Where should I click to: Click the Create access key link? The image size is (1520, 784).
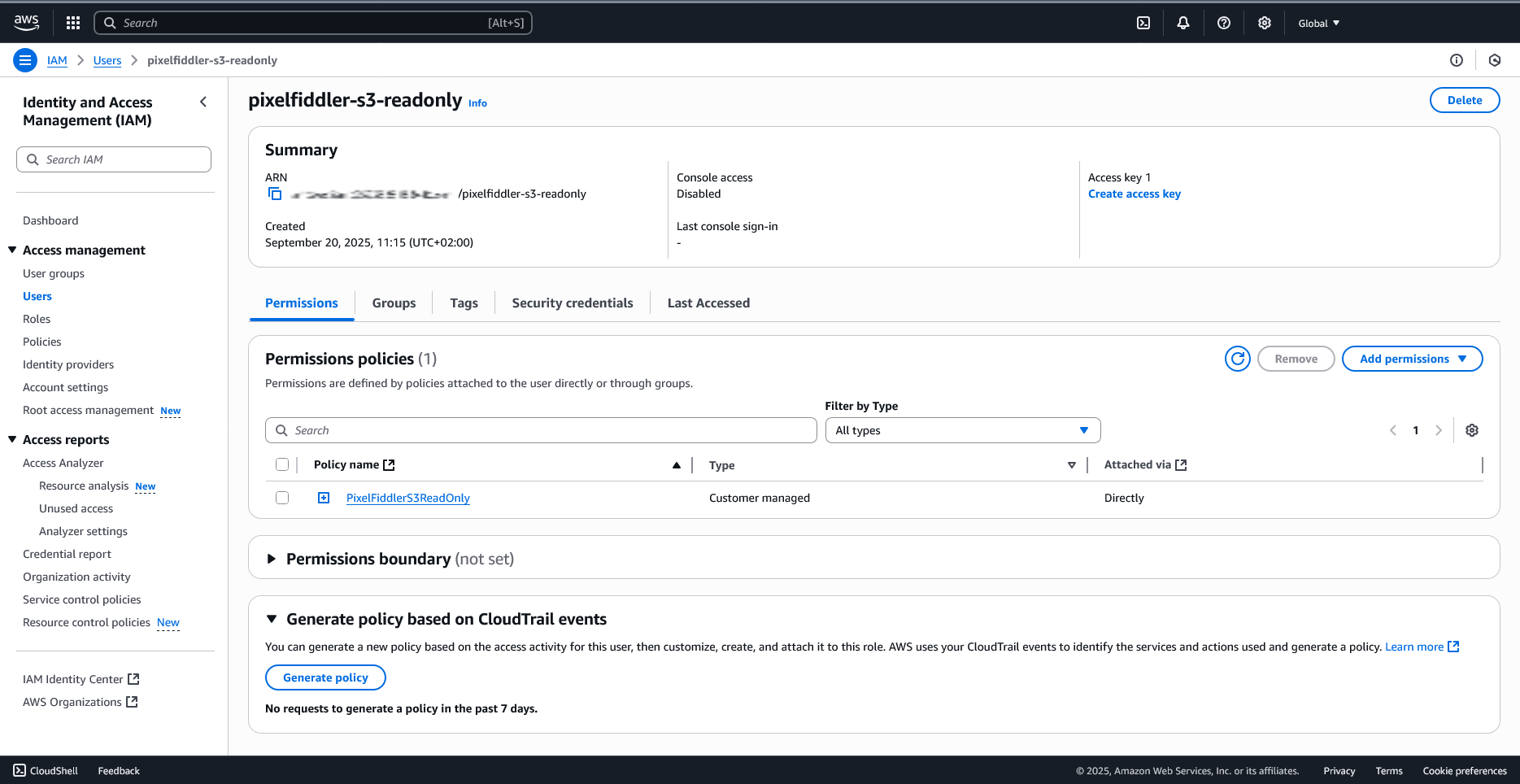[x=1134, y=194]
